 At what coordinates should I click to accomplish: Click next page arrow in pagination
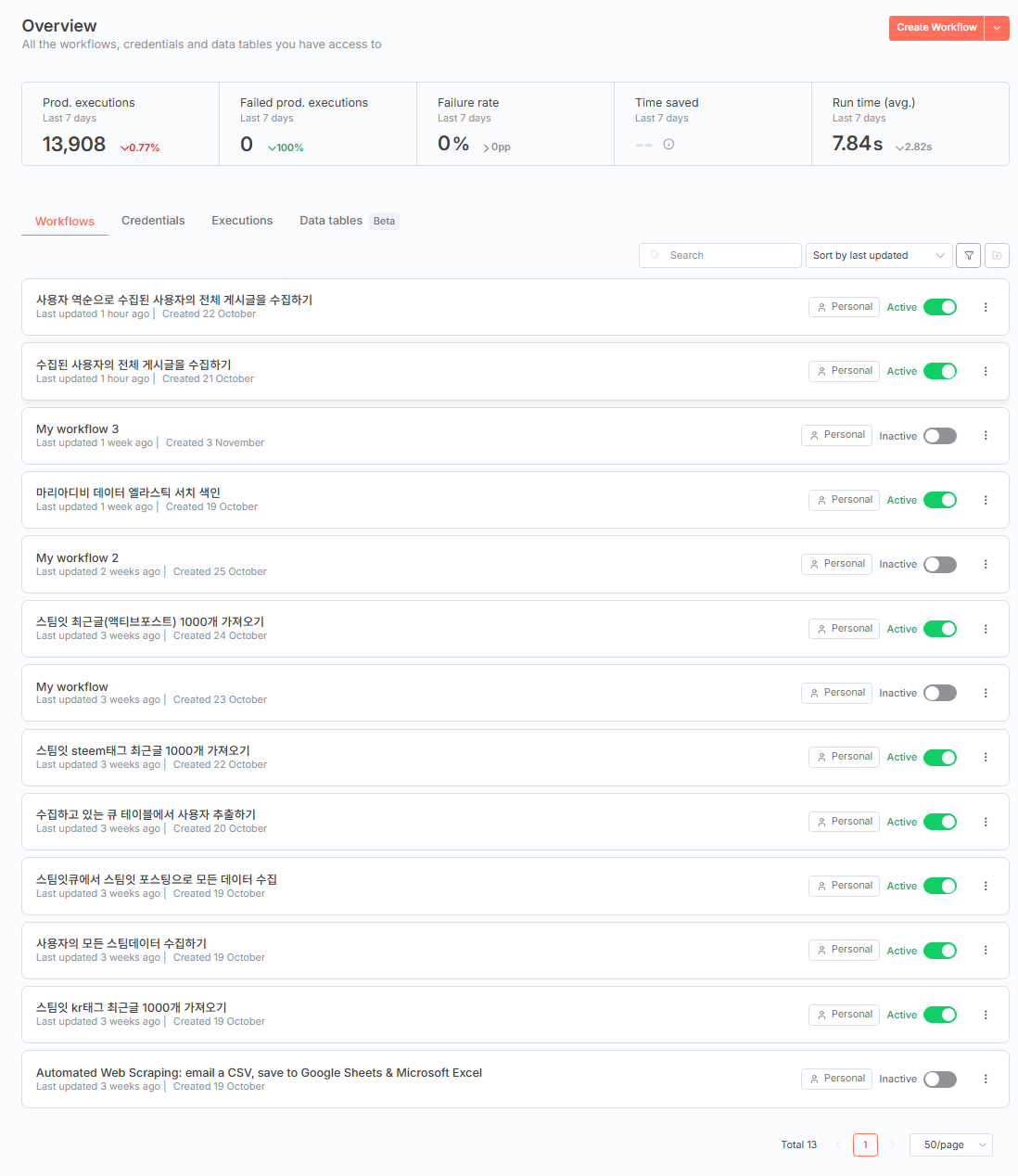coord(892,1144)
